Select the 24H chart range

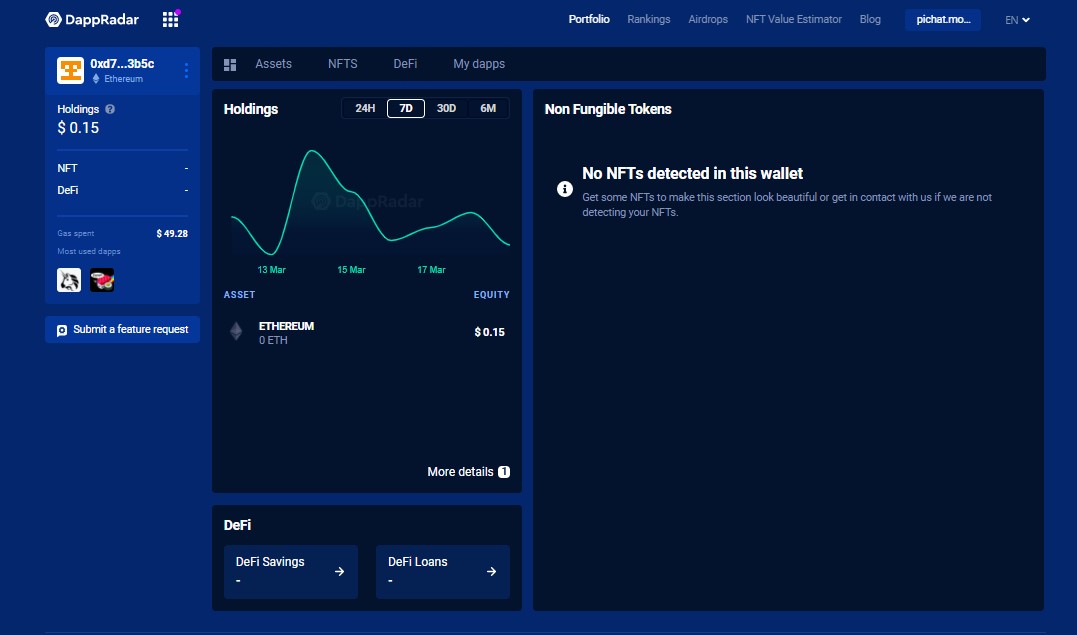365,109
